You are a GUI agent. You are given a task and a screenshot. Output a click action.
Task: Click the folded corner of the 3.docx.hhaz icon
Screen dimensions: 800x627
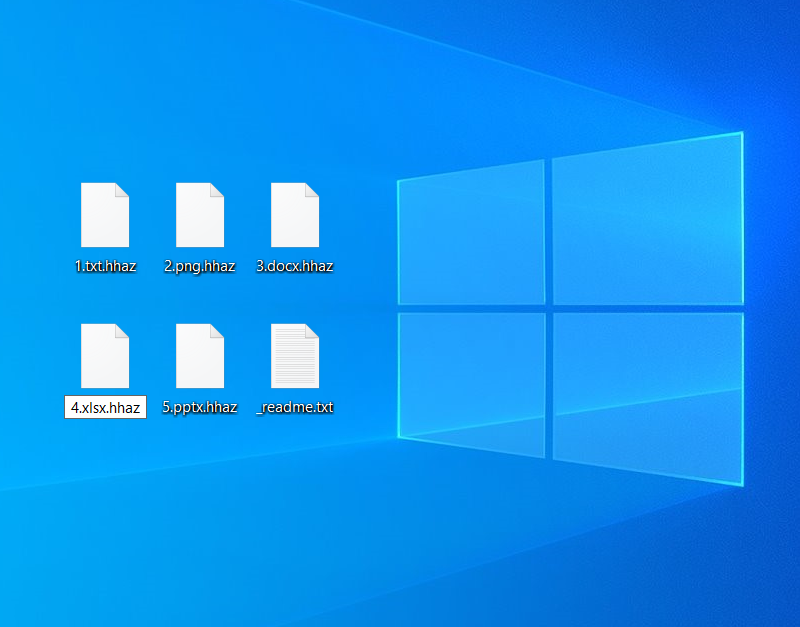pyautogui.click(x=312, y=190)
